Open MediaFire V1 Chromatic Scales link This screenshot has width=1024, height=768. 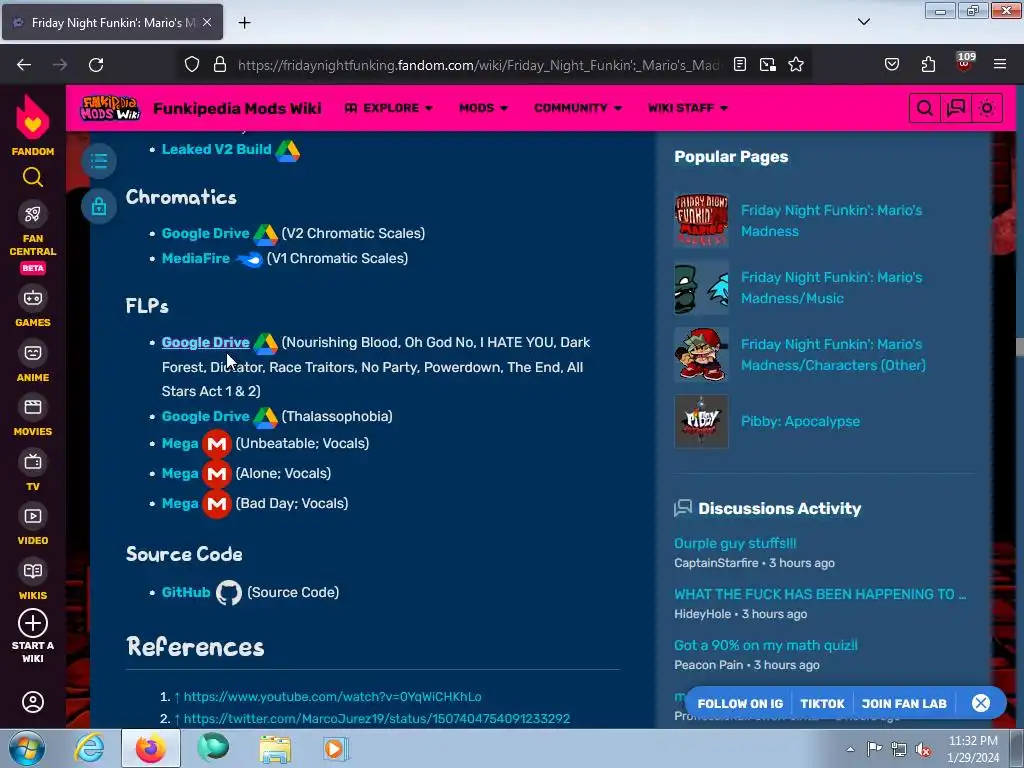click(x=196, y=258)
